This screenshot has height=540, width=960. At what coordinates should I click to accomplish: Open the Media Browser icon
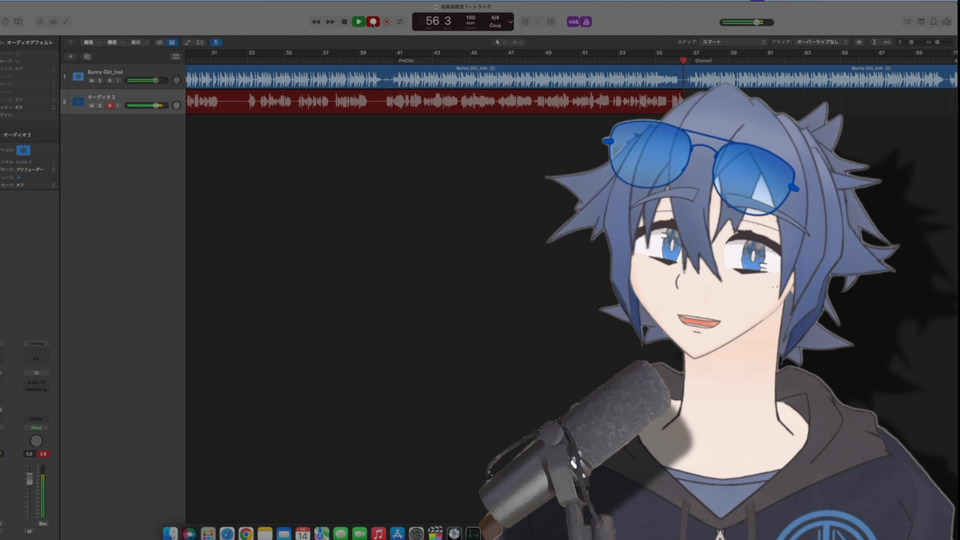click(x=947, y=21)
